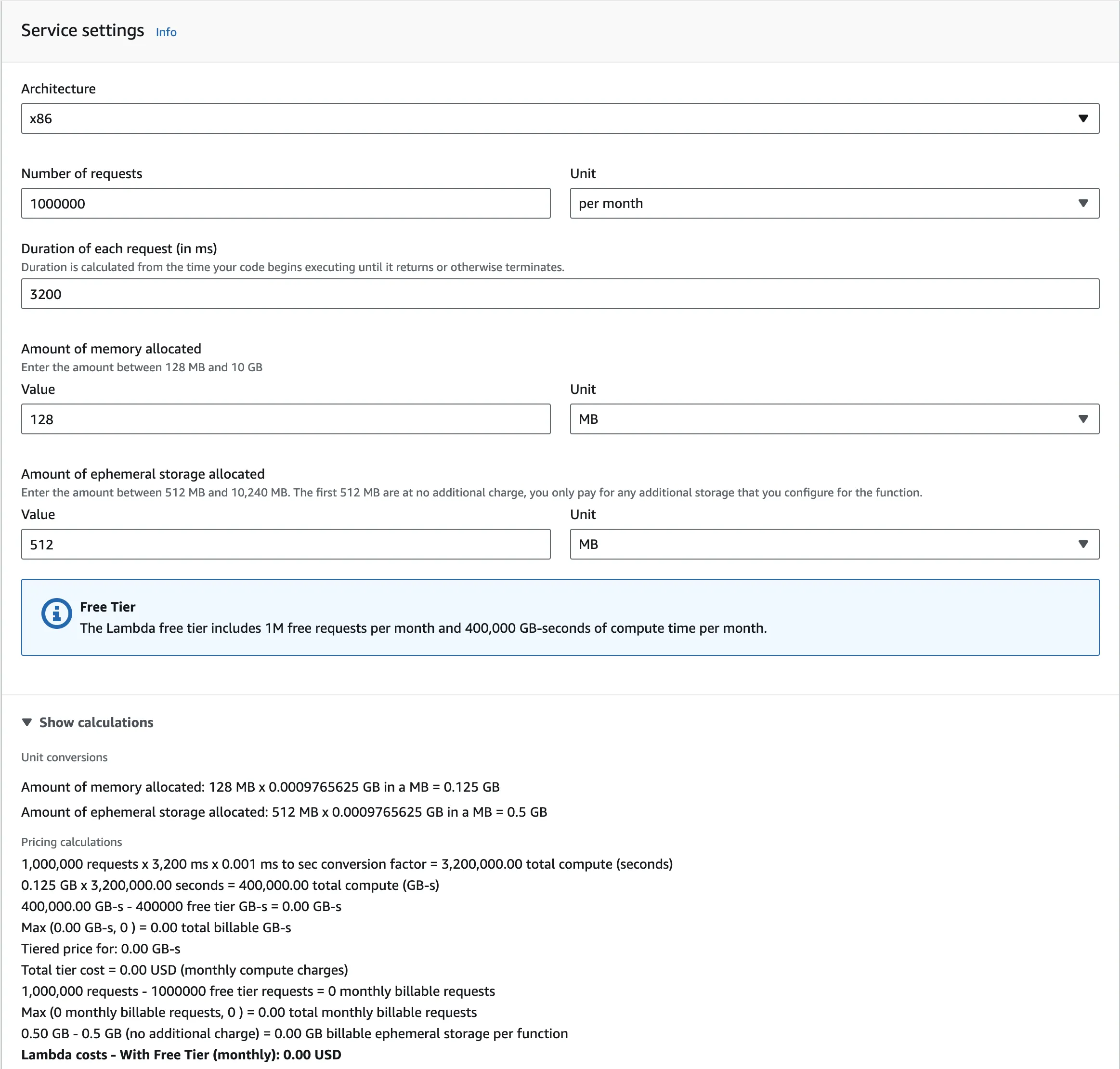
Task: Click the Info link beside Service settings
Action: pyautogui.click(x=166, y=32)
